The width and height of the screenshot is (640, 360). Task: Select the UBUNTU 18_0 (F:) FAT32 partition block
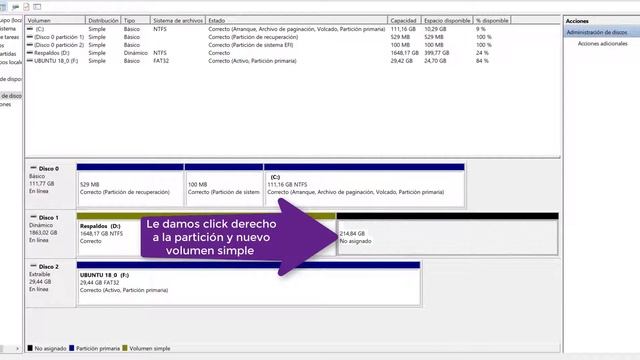(248, 284)
